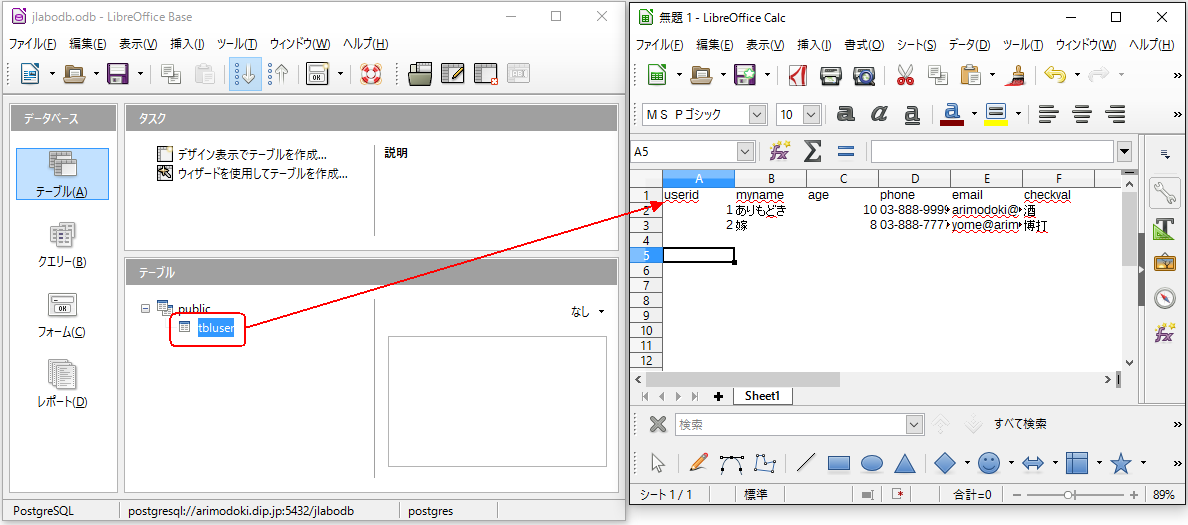Viewport: 1188px width, 525px height.
Task: Expand the formula input line arrow
Action: click(1124, 152)
